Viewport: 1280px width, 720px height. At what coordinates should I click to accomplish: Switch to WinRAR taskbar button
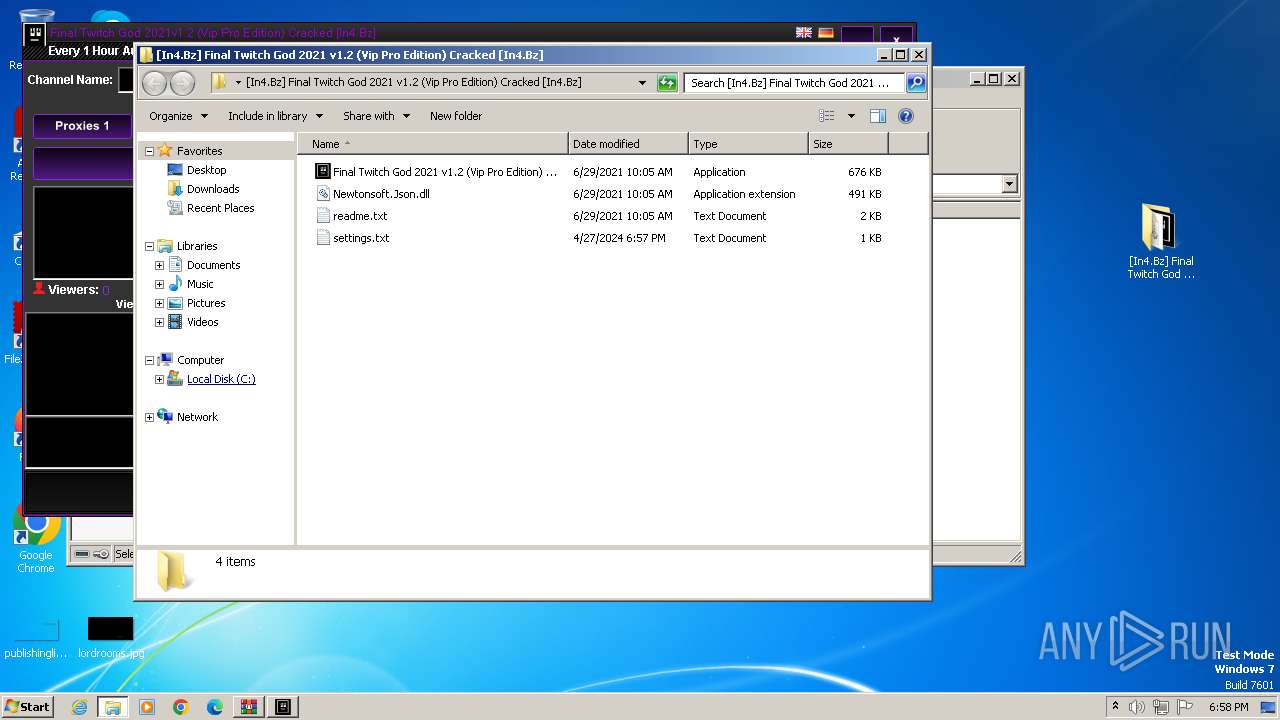tap(249, 707)
